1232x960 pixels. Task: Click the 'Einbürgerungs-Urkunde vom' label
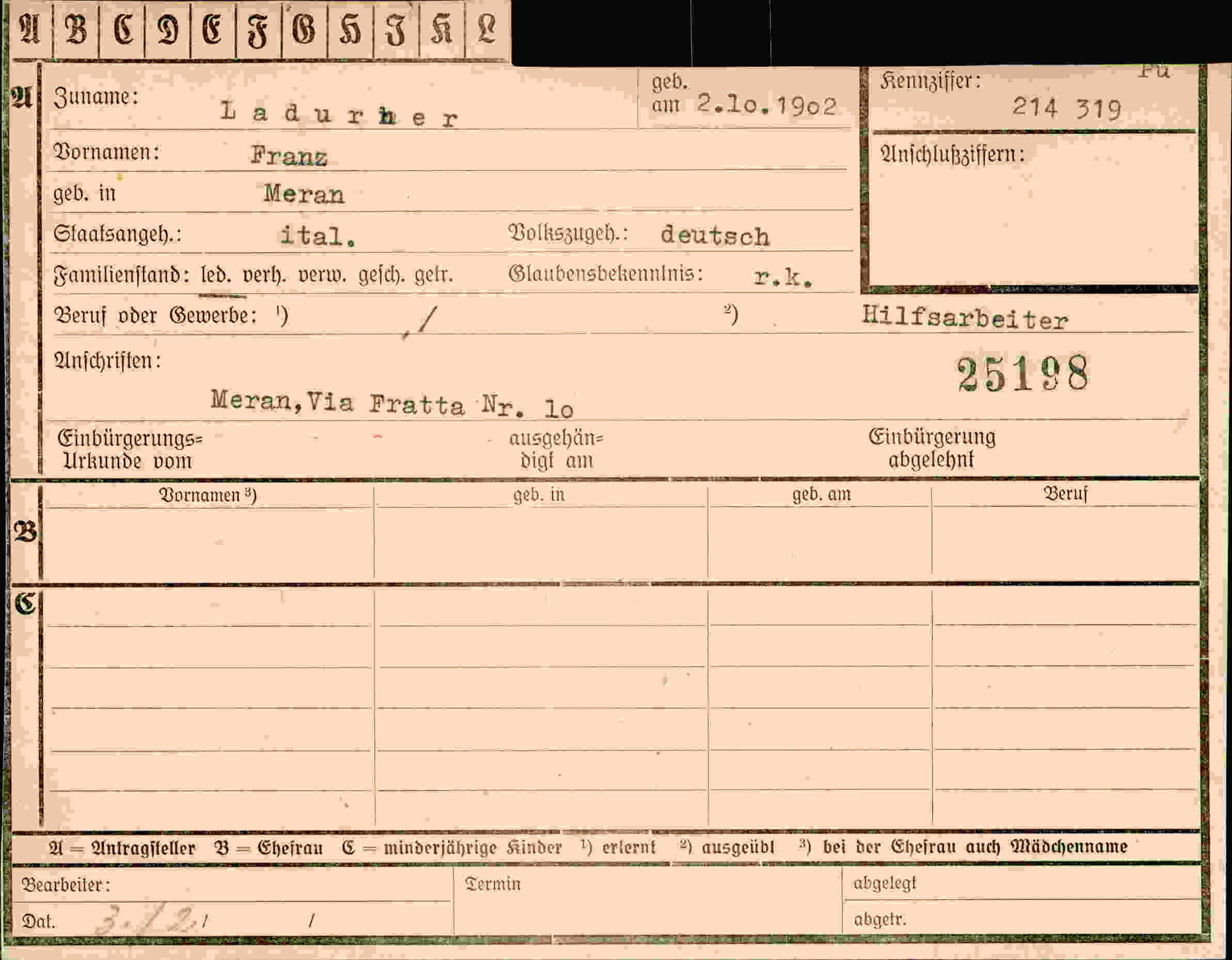[x=130, y=450]
